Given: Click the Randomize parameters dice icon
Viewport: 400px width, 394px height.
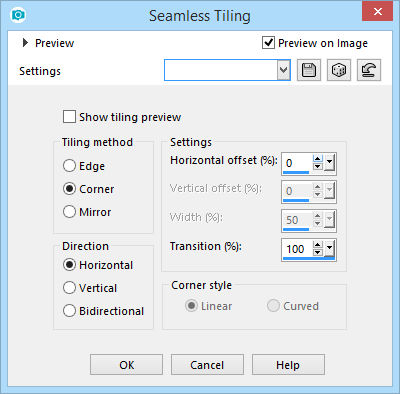Looking at the screenshot, I should (339, 70).
